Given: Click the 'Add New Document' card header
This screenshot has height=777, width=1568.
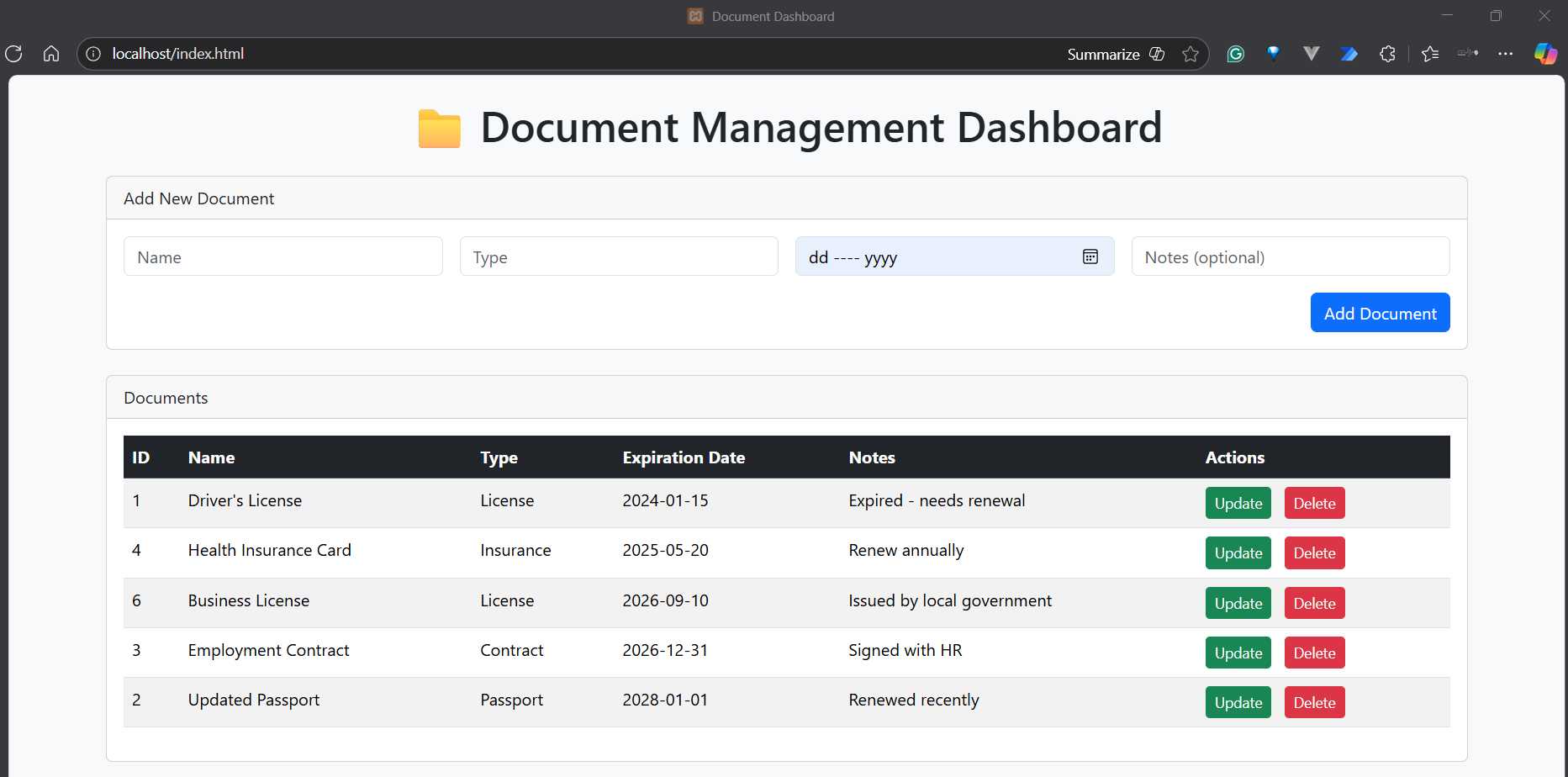Looking at the screenshot, I should 787,198.
